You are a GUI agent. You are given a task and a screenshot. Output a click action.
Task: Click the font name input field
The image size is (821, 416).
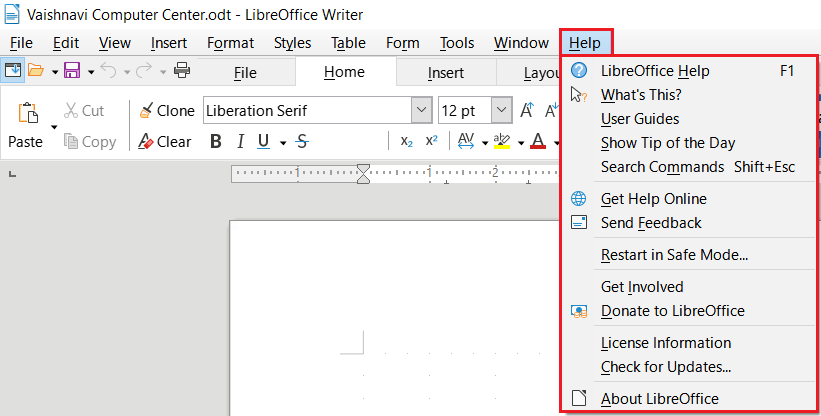307,110
